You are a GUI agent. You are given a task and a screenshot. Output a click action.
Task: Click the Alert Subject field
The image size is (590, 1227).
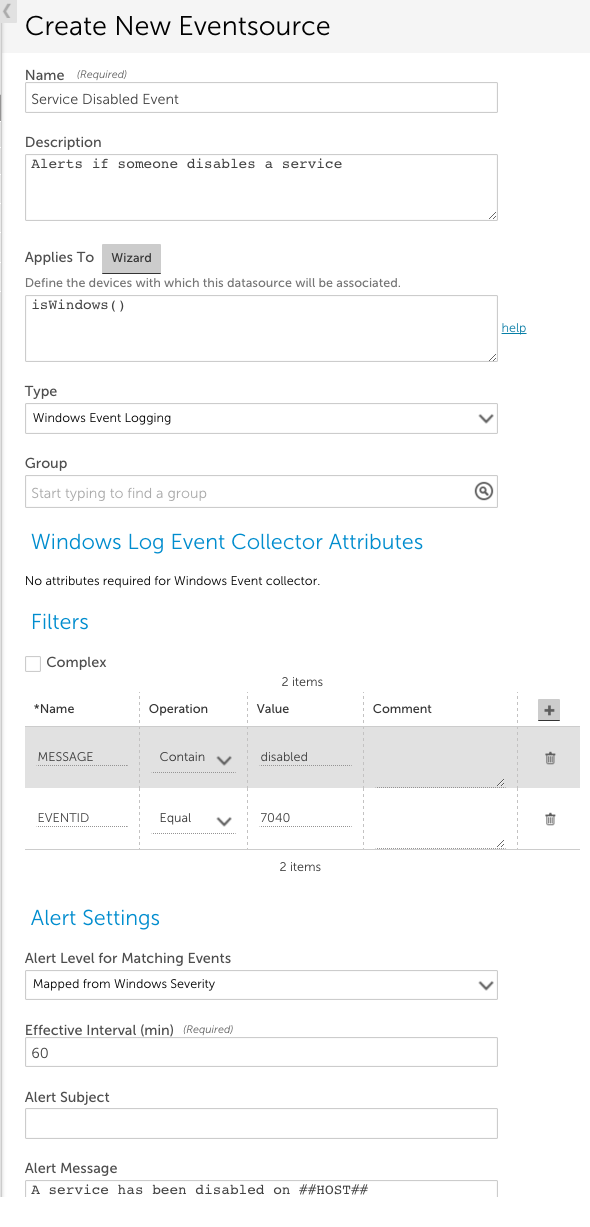[261, 1123]
